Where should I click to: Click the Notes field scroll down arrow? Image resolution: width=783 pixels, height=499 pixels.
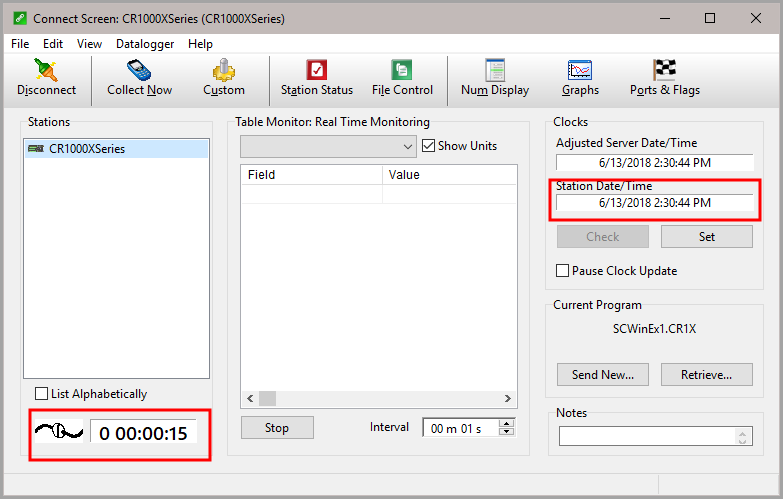743,441
